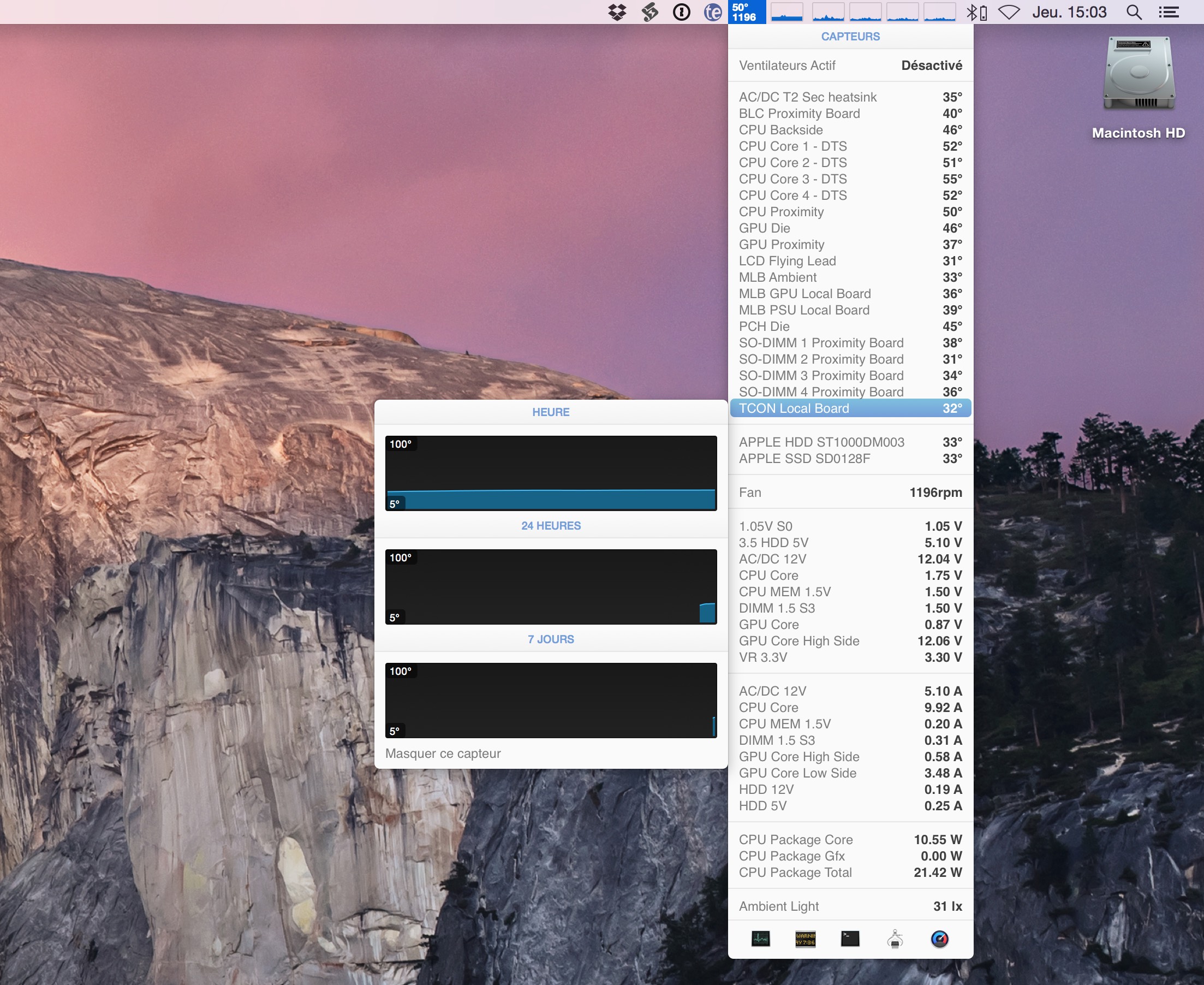Select the CPU Proximity sensor row
This screenshot has height=985, width=1204.
850,212
